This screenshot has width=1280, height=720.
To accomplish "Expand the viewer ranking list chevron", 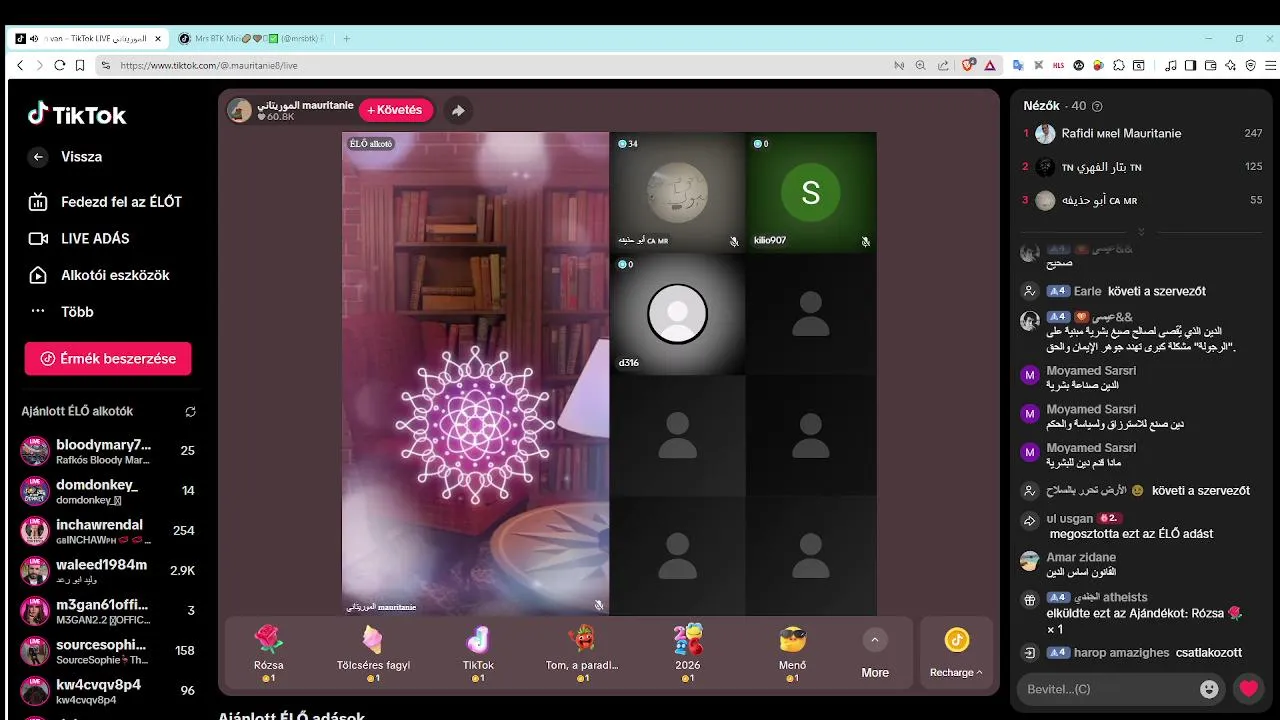I will click(x=1141, y=231).
